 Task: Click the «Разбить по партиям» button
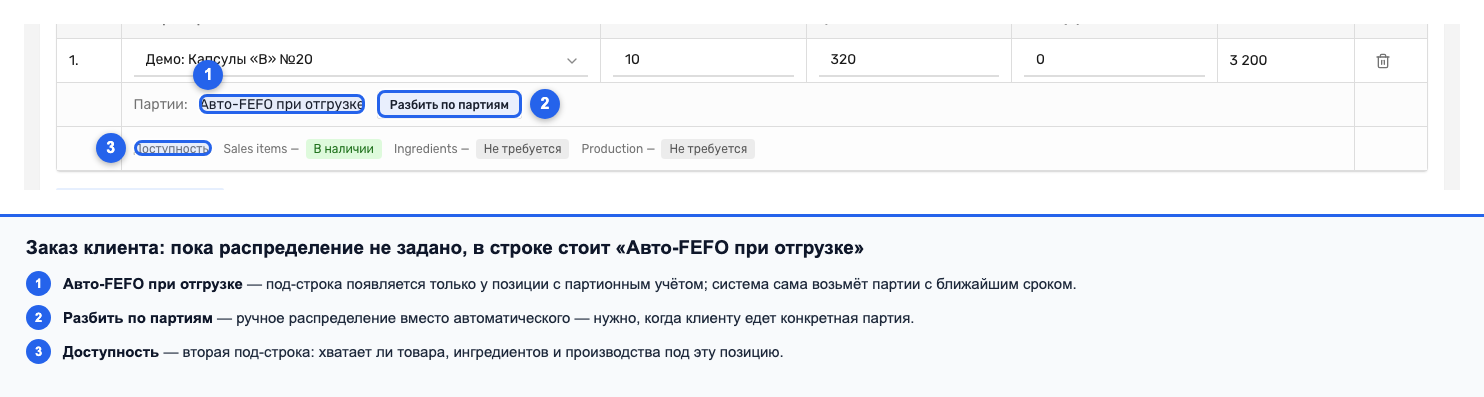coord(449,104)
